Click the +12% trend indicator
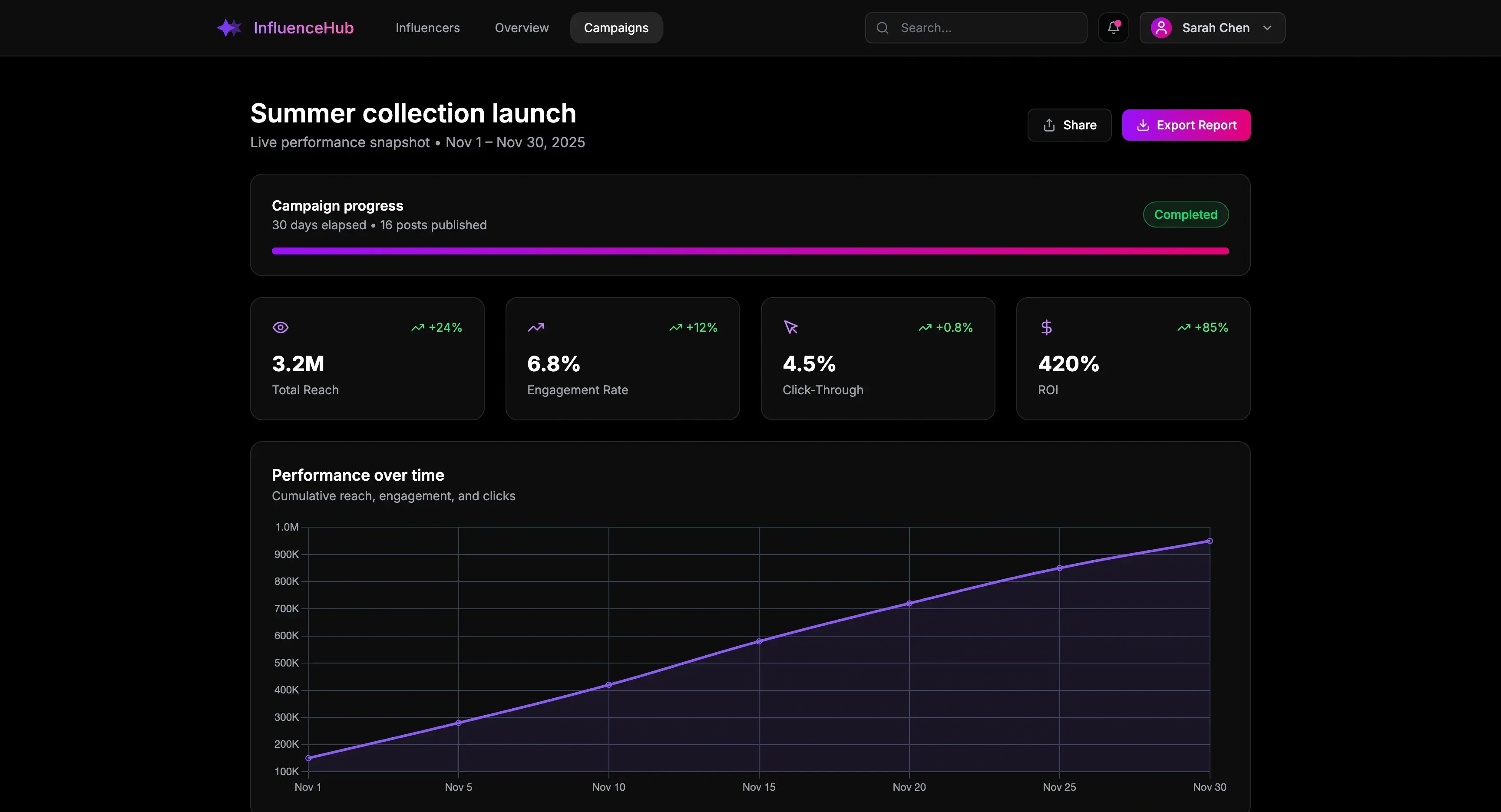Image resolution: width=1501 pixels, height=812 pixels. coord(694,327)
